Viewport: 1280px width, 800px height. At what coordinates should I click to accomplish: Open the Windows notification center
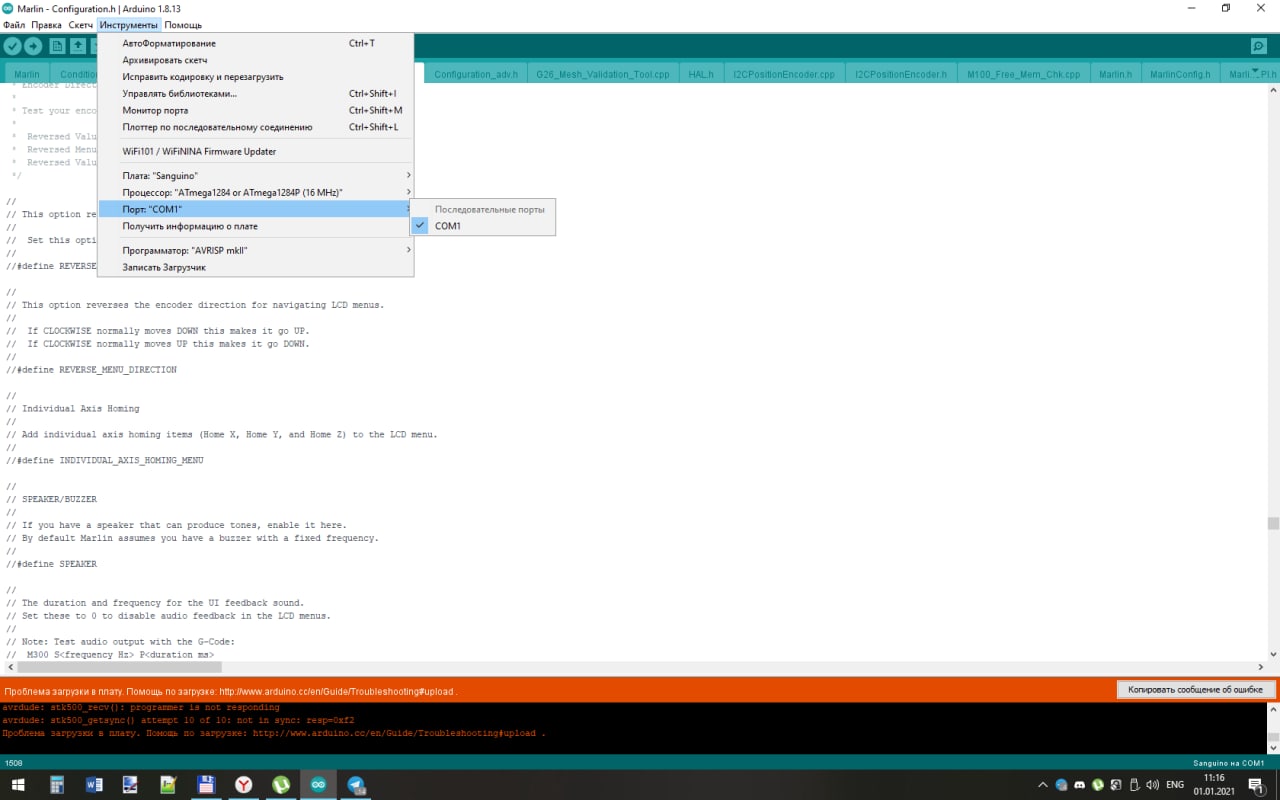1258,785
